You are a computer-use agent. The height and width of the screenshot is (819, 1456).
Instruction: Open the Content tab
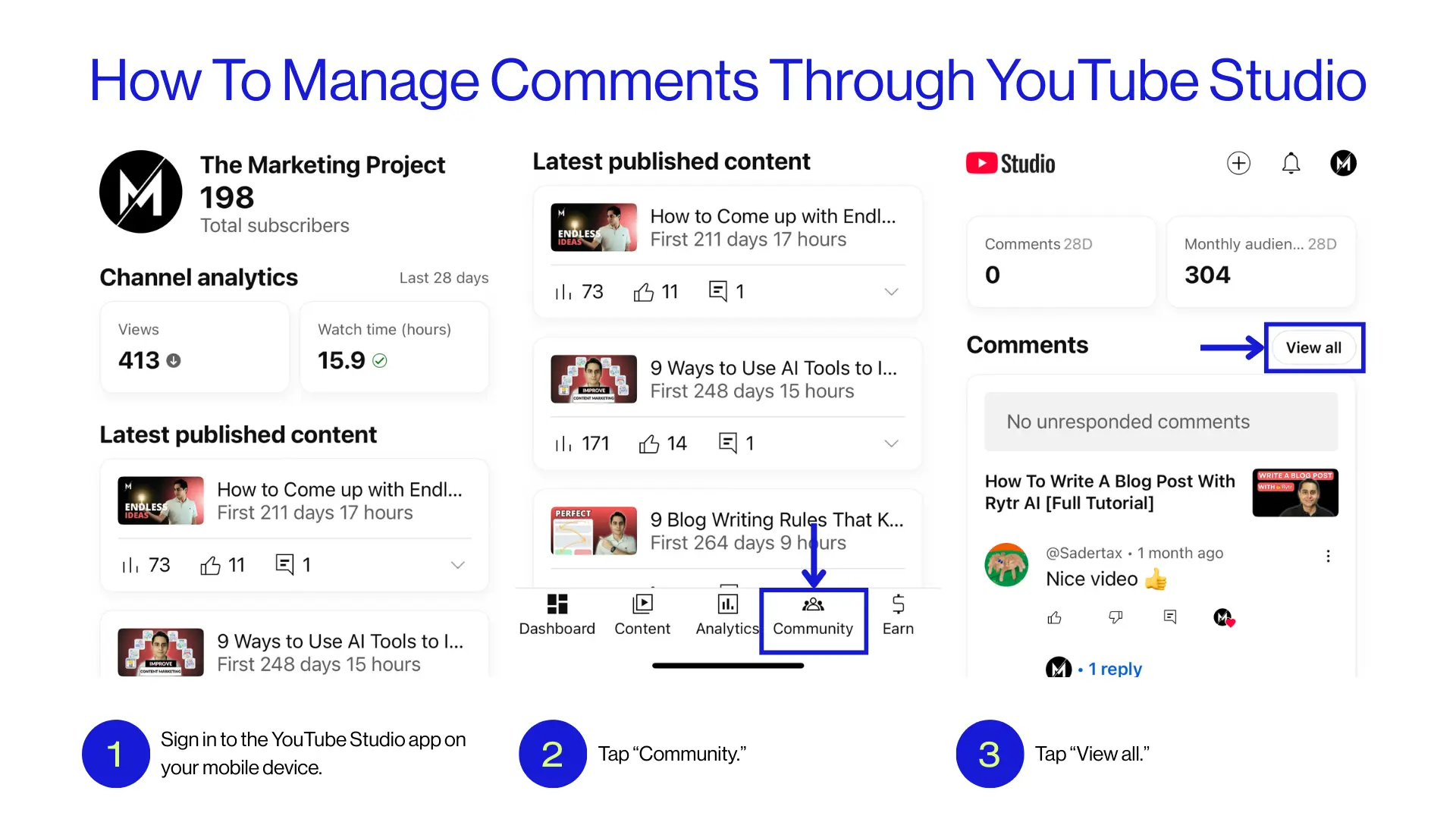(642, 615)
